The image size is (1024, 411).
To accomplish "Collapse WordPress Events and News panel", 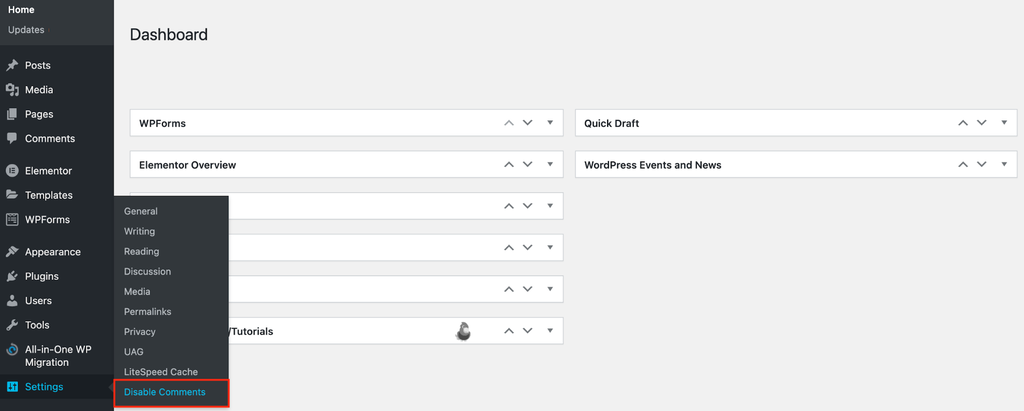I will click(x=1004, y=164).
